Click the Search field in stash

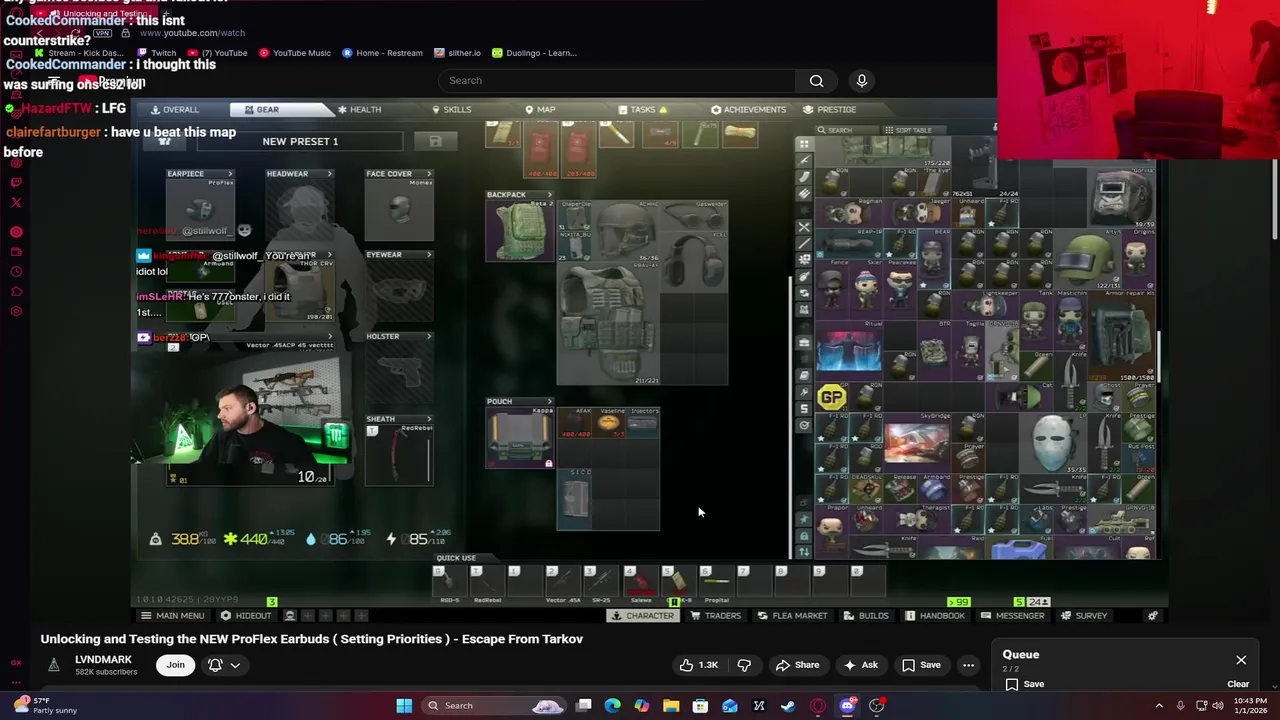click(x=846, y=130)
